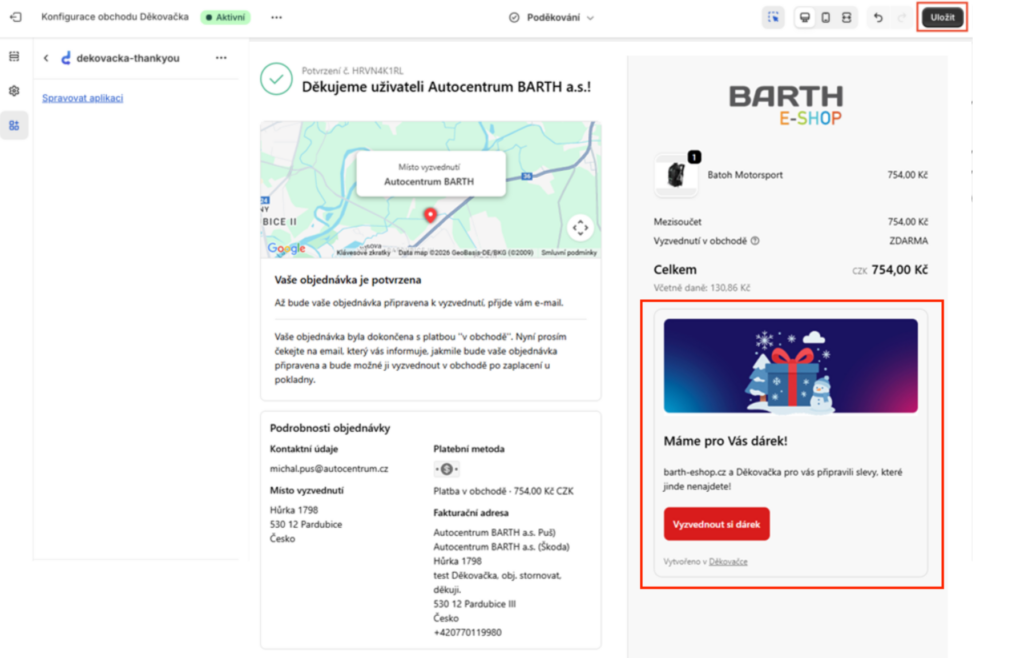The height and width of the screenshot is (658, 1024).
Task: Click the exit editor icon
Action: click(x=15, y=17)
